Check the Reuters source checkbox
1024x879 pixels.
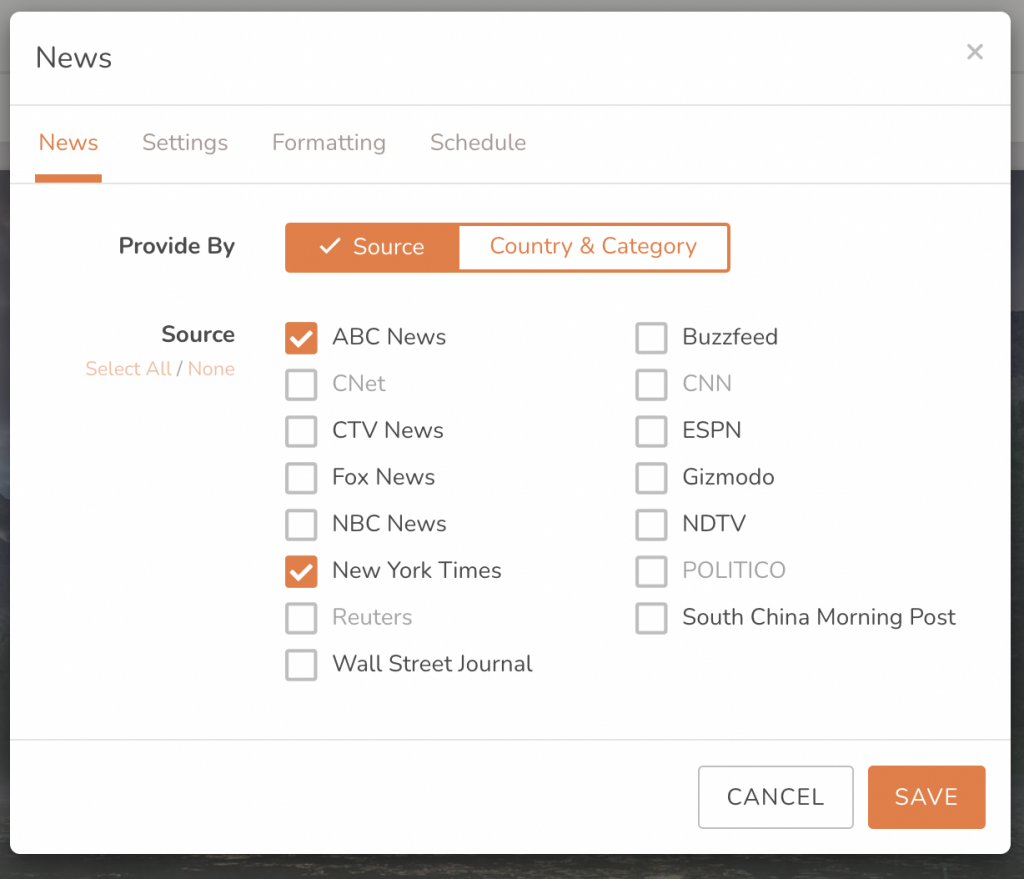[301, 618]
